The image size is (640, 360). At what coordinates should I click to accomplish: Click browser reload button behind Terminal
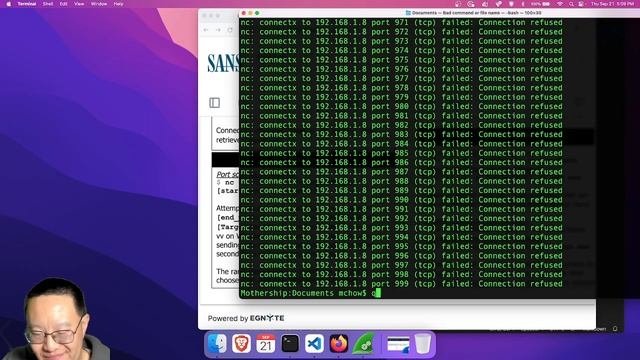click(x=230, y=30)
